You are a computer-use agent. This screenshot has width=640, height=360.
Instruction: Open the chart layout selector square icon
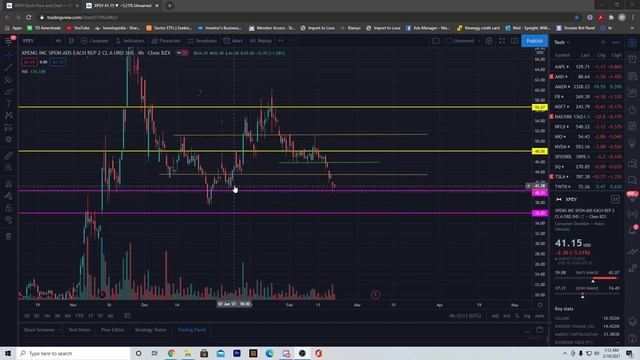point(436,41)
